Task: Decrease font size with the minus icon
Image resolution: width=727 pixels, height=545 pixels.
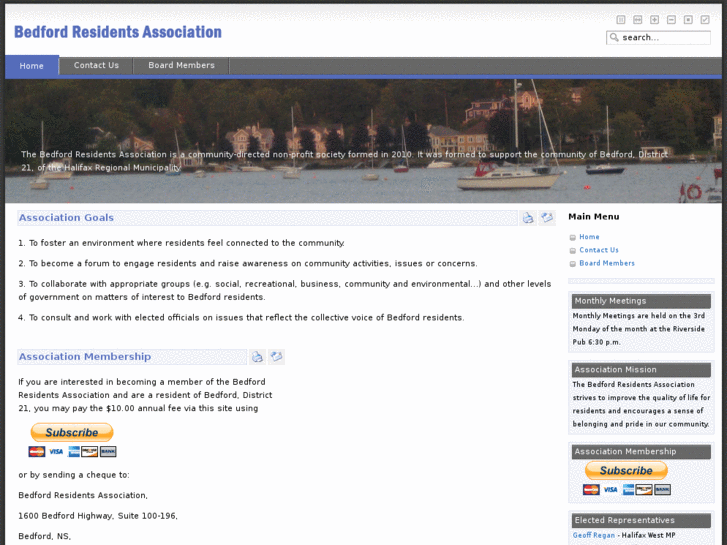Action: click(x=671, y=19)
